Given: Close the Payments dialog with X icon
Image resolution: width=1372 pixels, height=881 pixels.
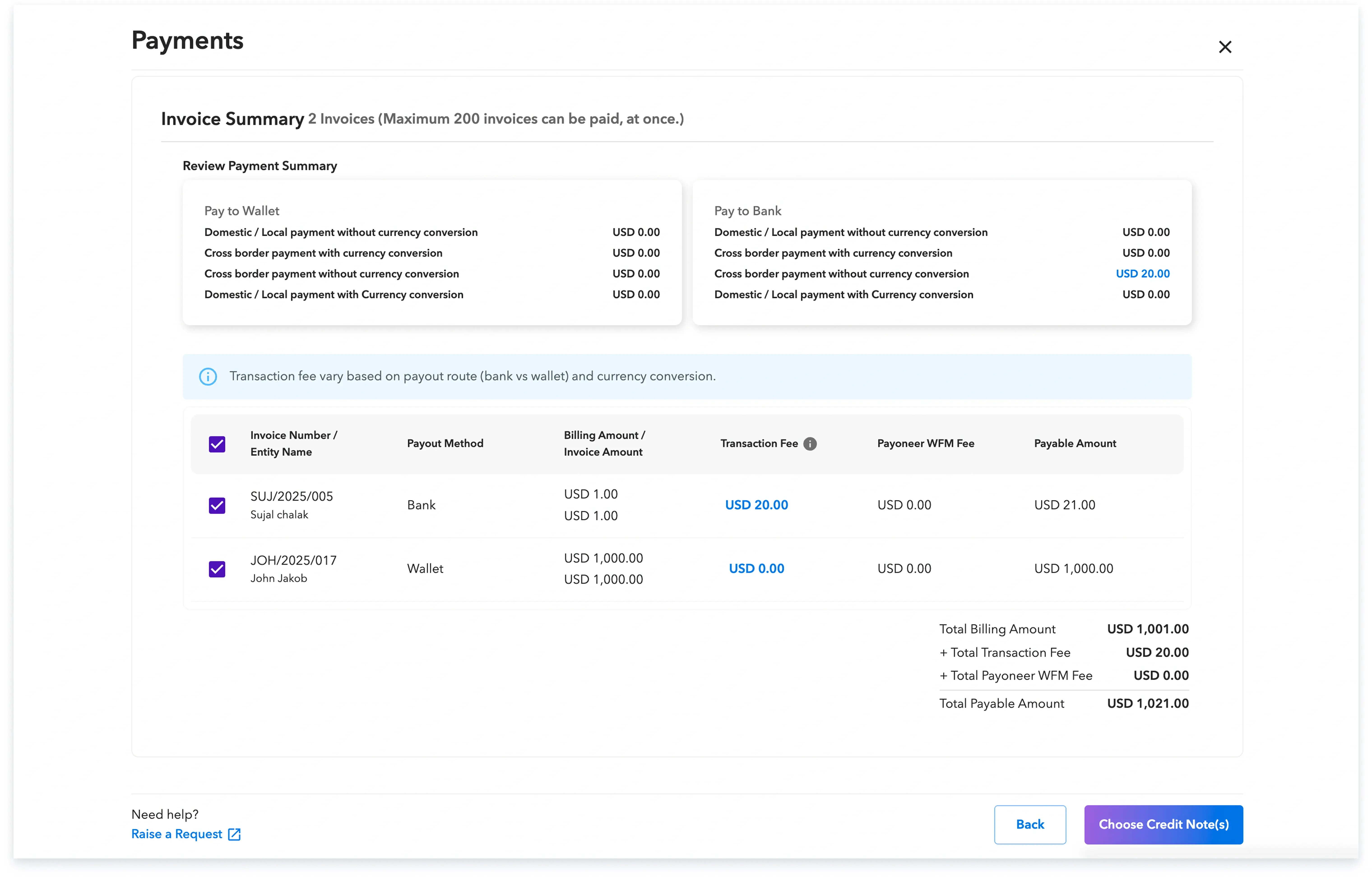Looking at the screenshot, I should (1224, 47).
